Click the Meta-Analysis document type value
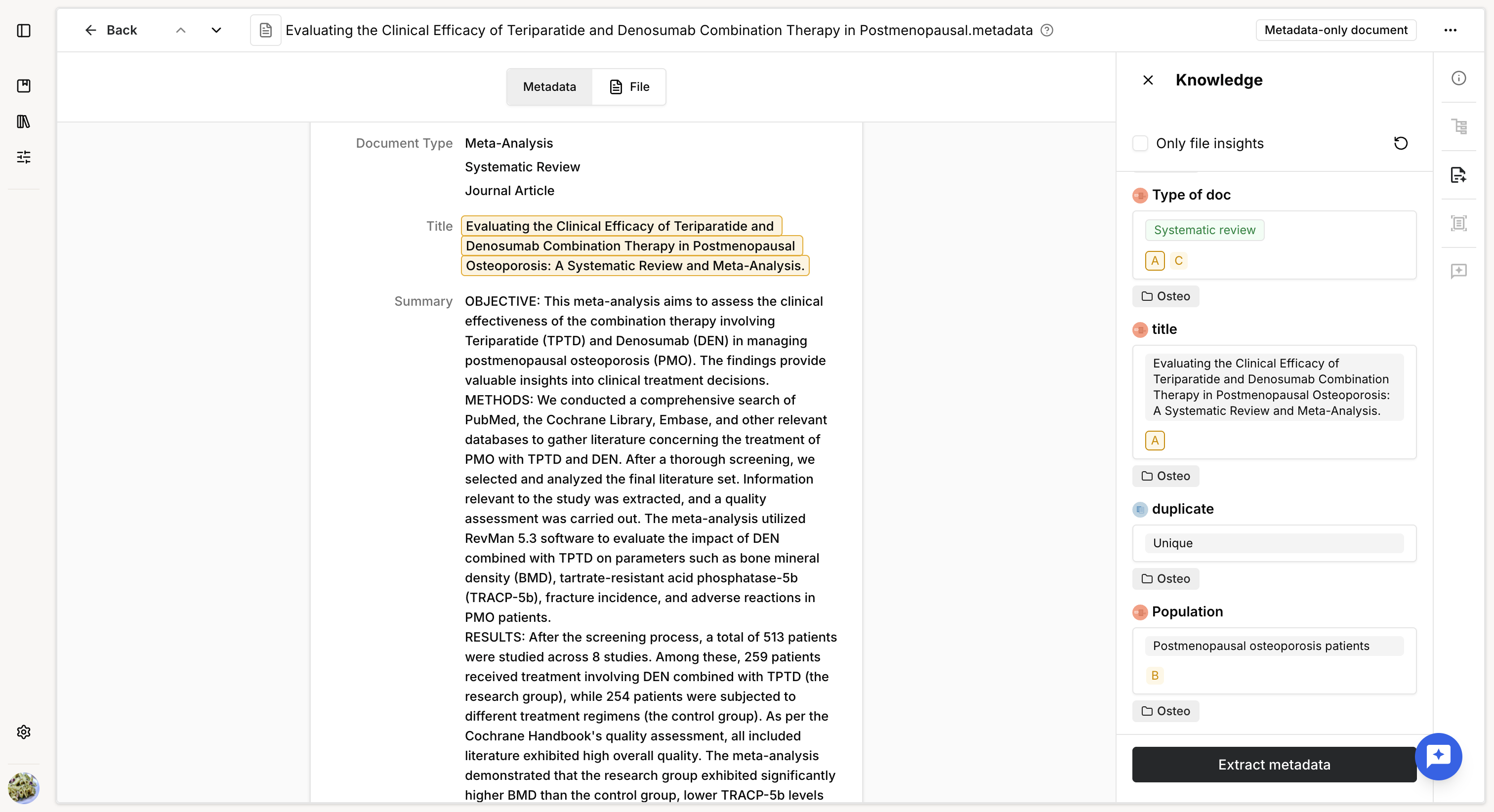Screen dimensions: 1494x812 coord(509,143)
